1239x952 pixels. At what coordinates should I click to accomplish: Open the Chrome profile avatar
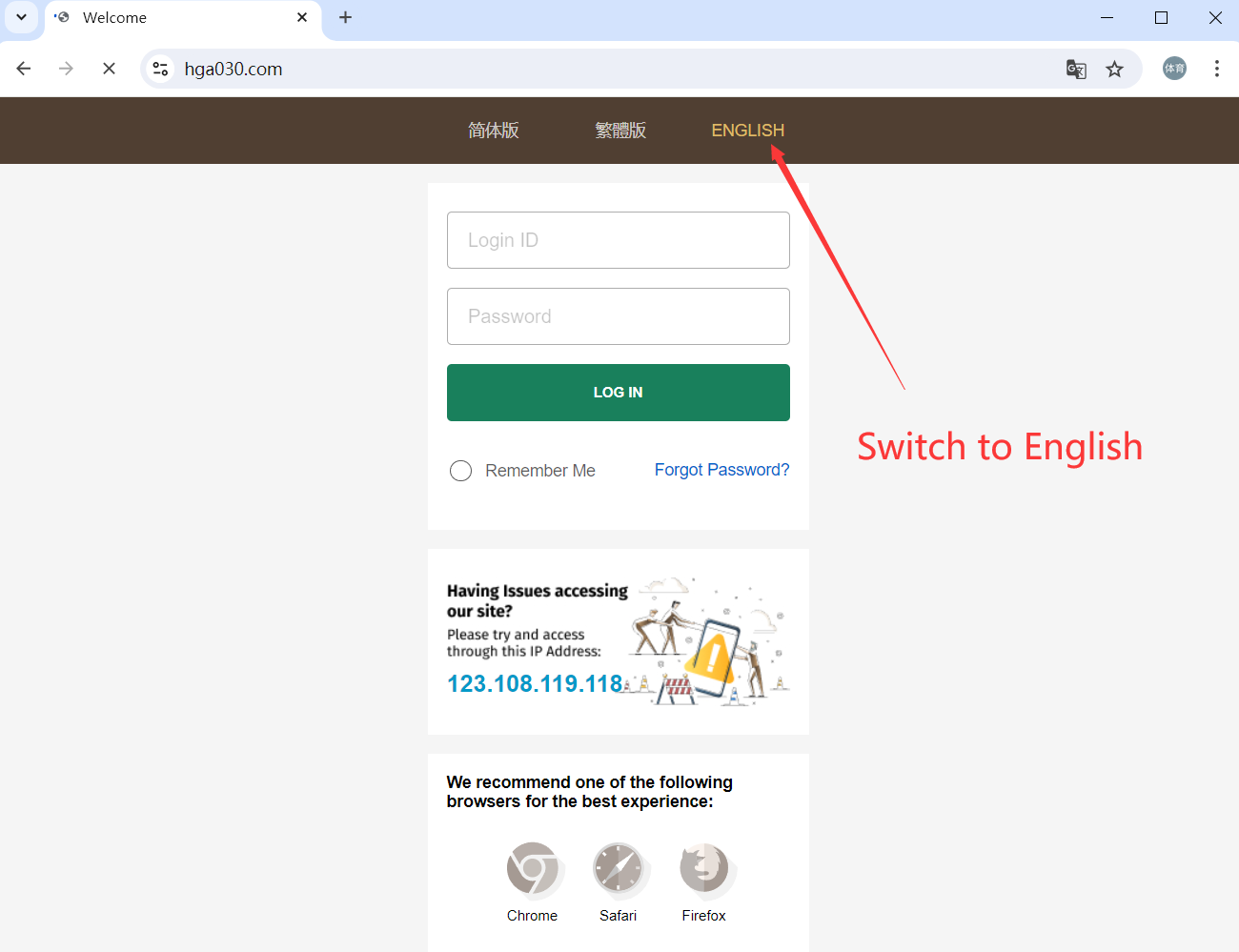1174,69
